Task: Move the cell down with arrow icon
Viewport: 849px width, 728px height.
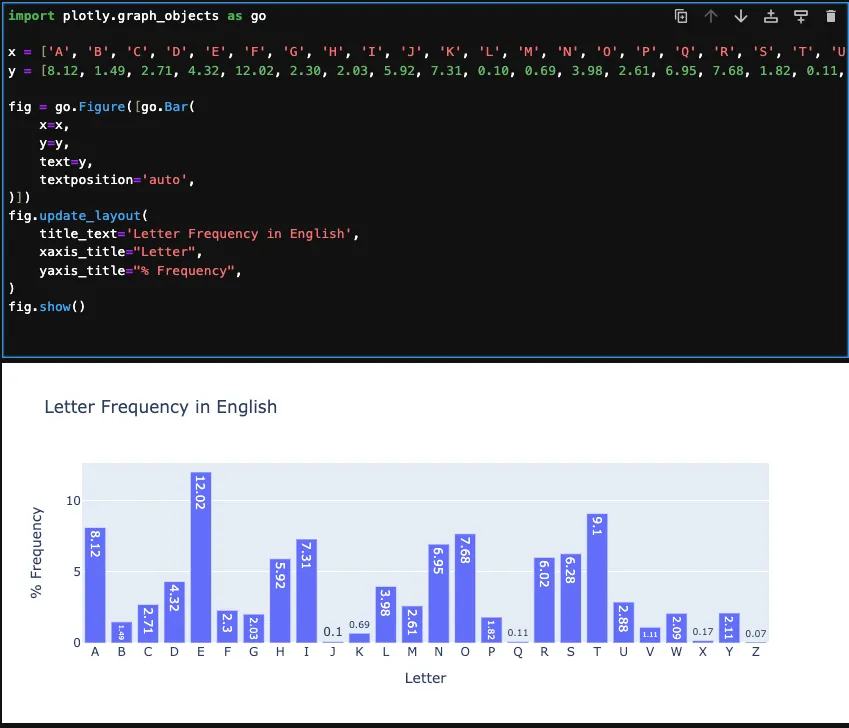Action: tap(741, 16)
